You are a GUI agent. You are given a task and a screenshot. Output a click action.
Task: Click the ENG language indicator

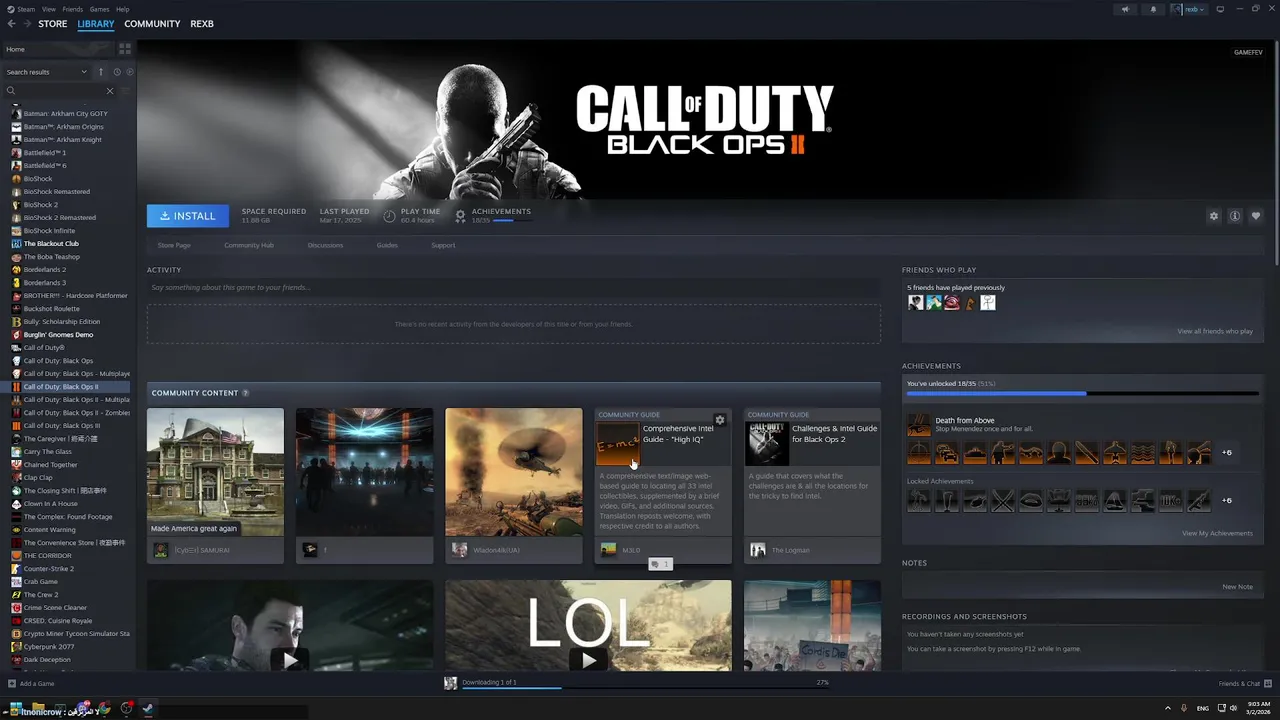(x=1202, y=708)
